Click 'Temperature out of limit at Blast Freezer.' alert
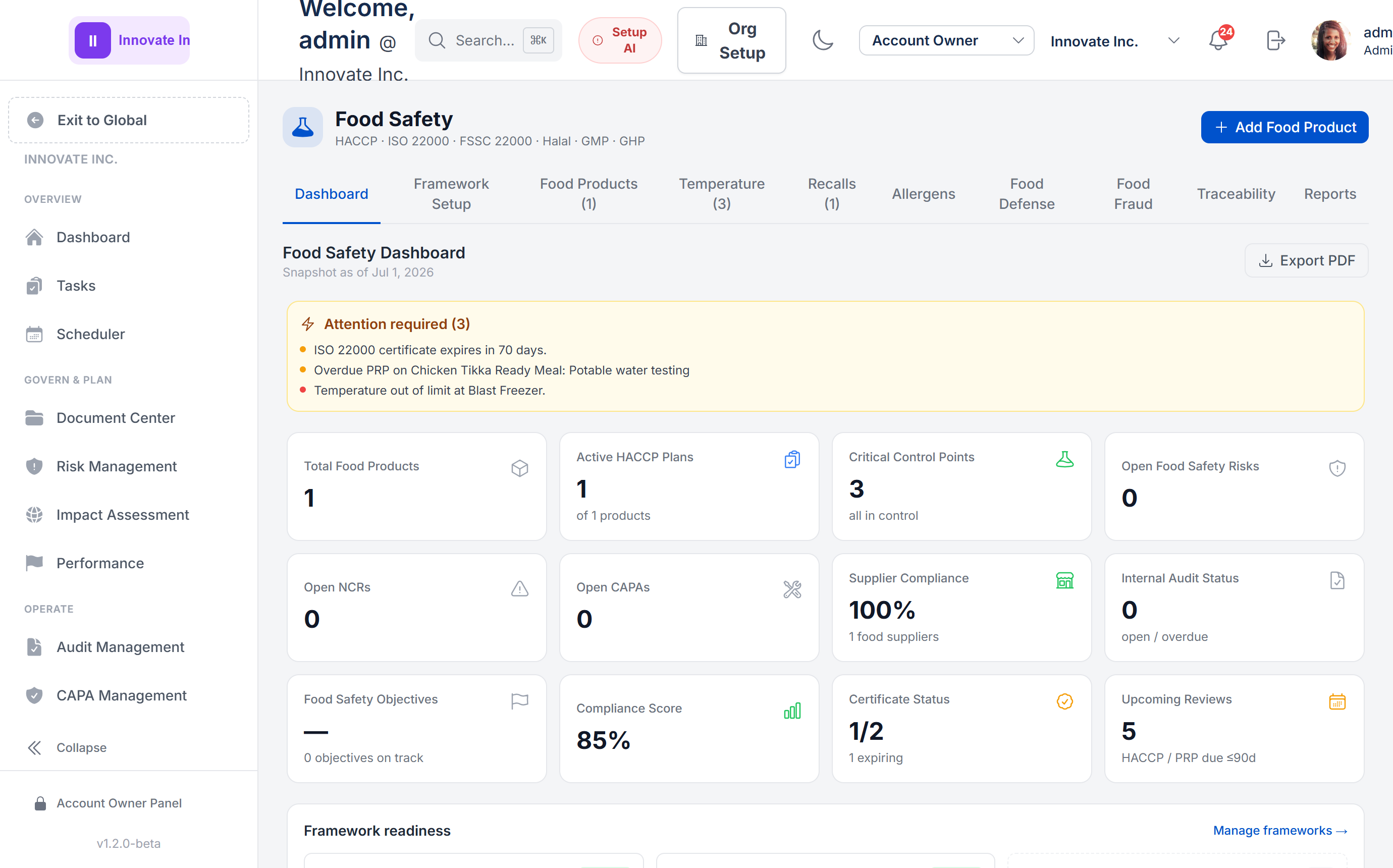Image resolution: width=1393 pixels, height=868 pixels. (430, 391)
